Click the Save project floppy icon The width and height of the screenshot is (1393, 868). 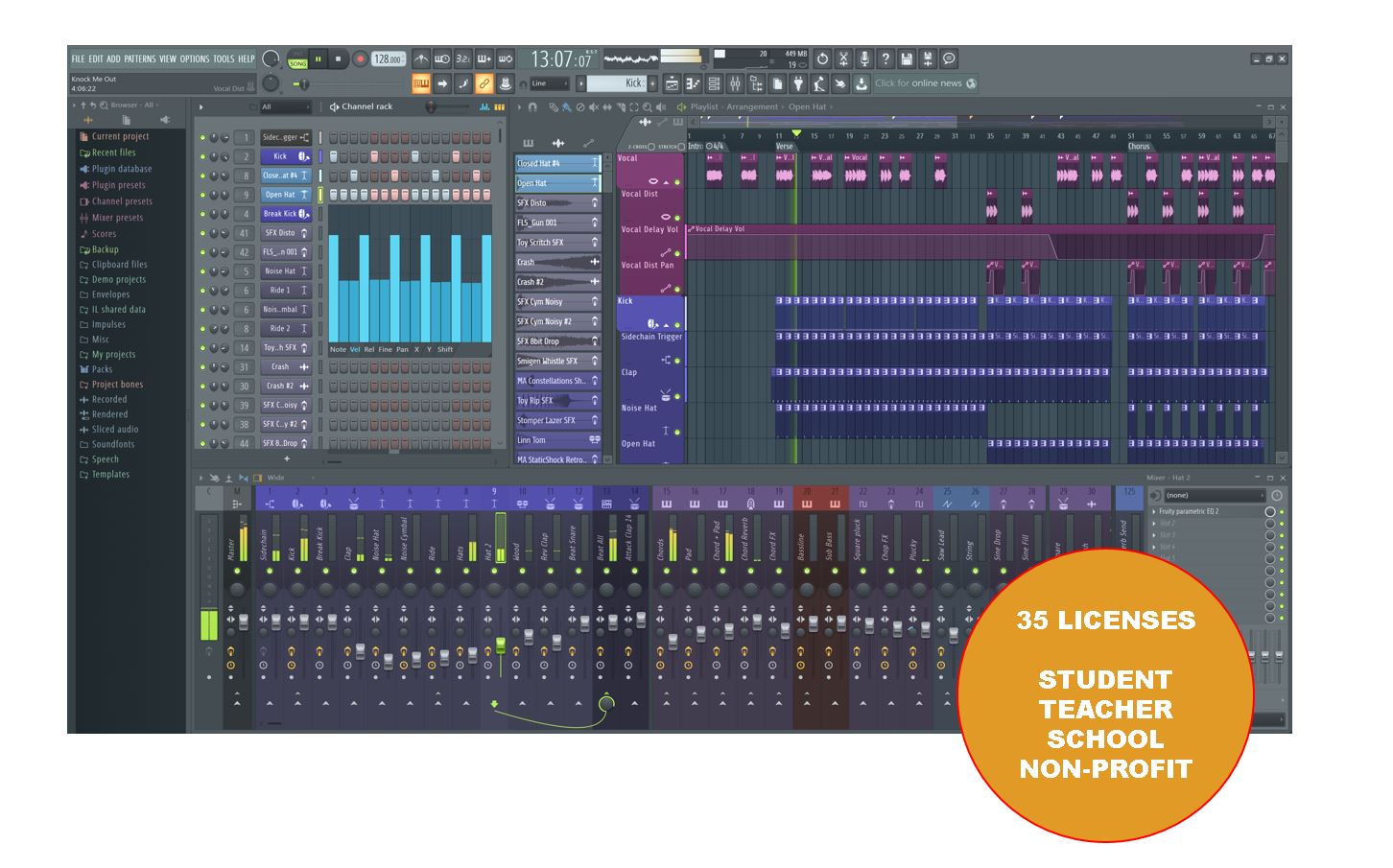point(907,59)
